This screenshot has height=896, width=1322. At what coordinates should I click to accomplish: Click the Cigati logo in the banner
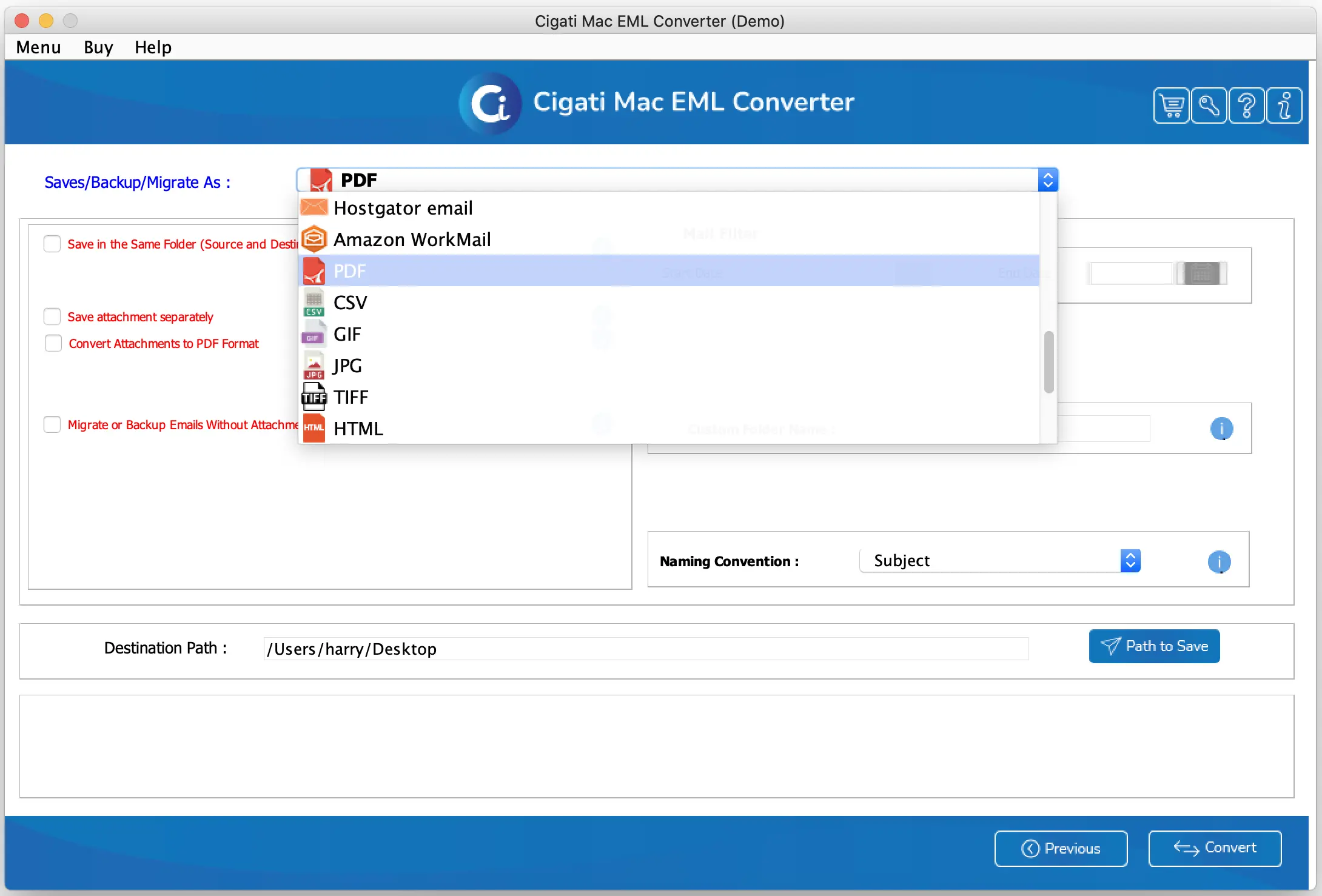click(490, 103)
